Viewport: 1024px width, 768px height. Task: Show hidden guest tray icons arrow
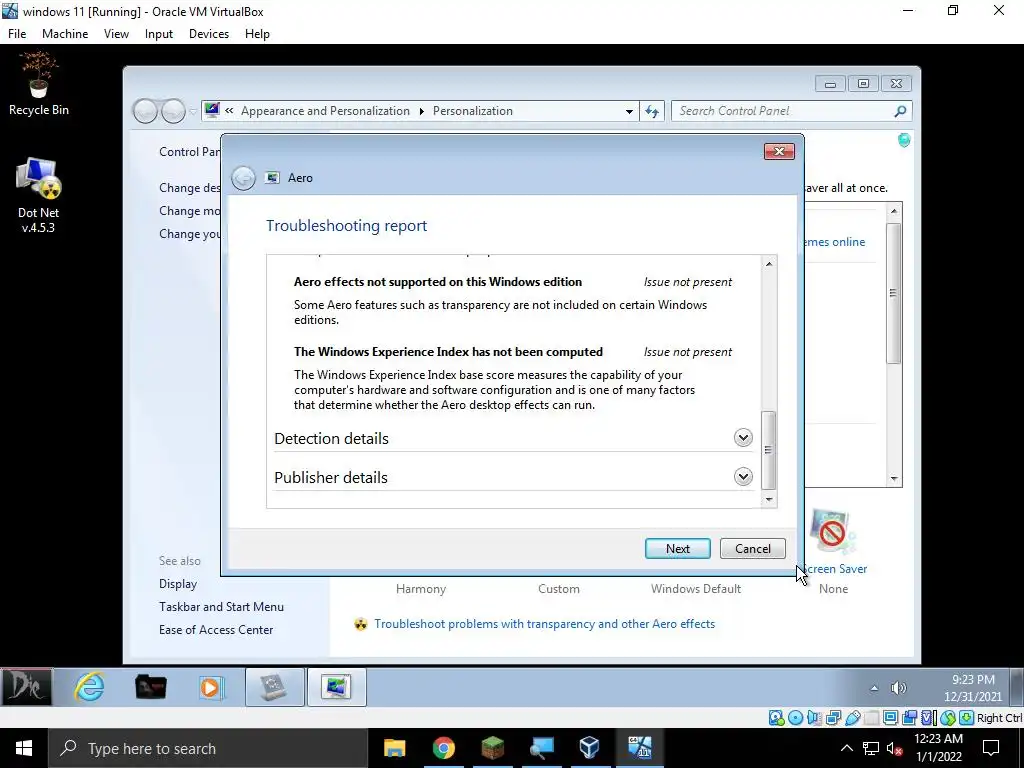coord(874,688)
